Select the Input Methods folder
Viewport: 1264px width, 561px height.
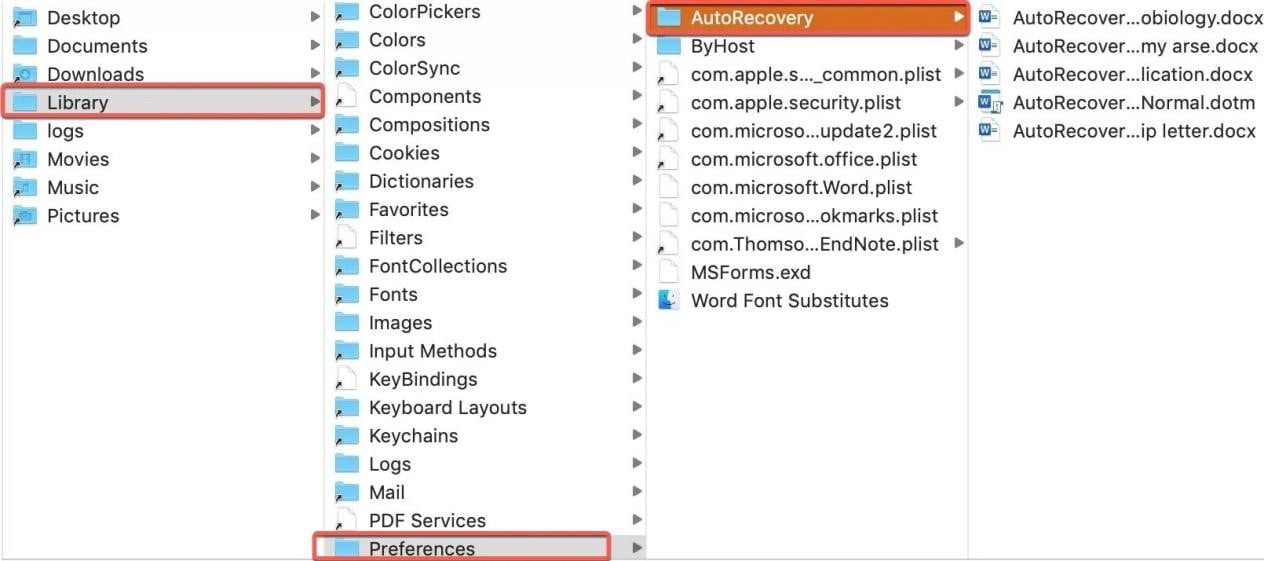(x=432, y=351)
